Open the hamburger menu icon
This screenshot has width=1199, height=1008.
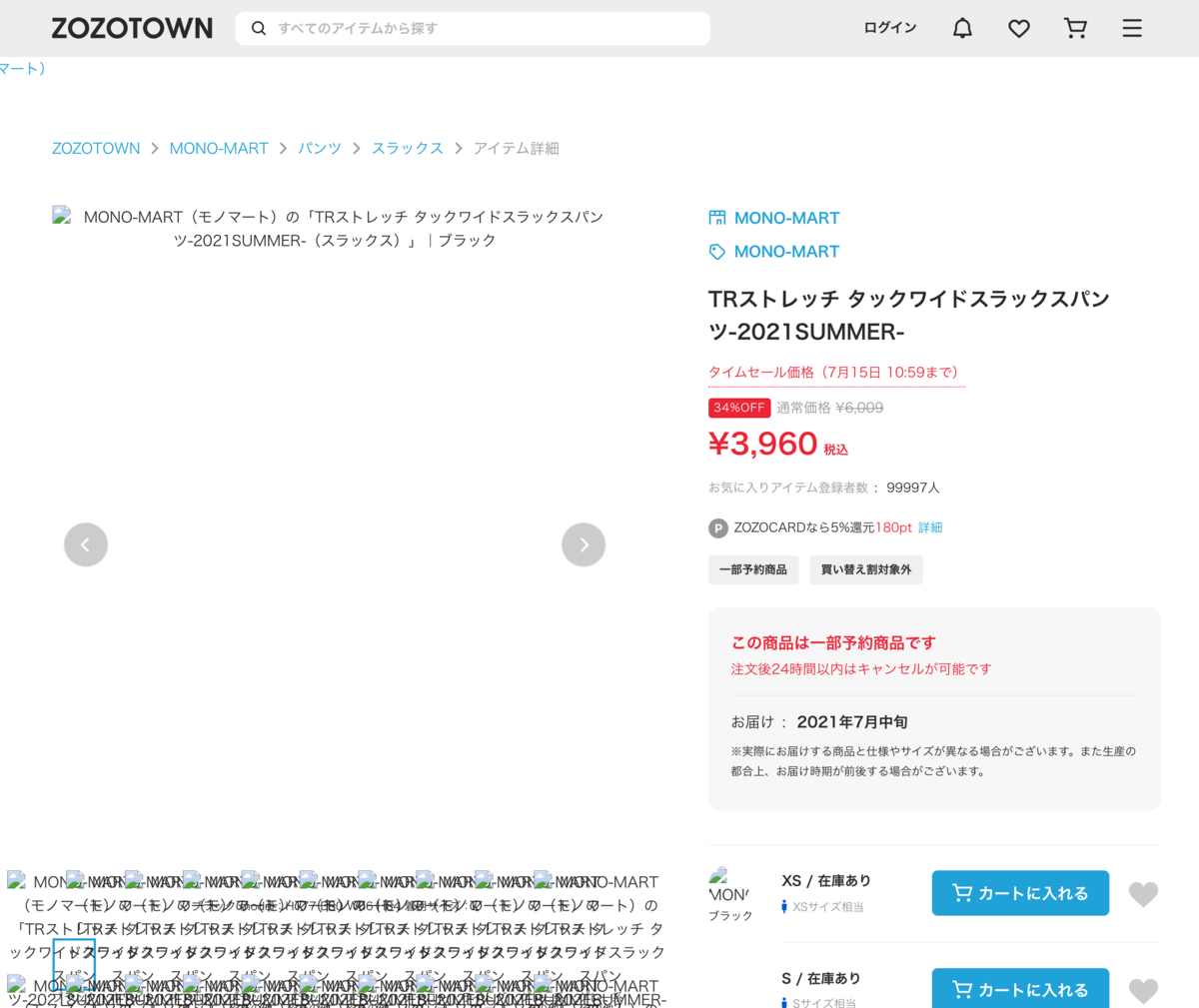1132,28
